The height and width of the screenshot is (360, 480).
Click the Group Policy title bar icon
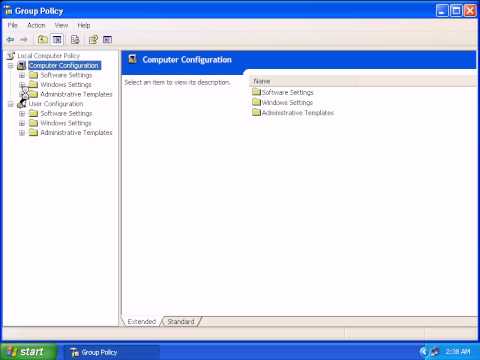tap(8, 11)
